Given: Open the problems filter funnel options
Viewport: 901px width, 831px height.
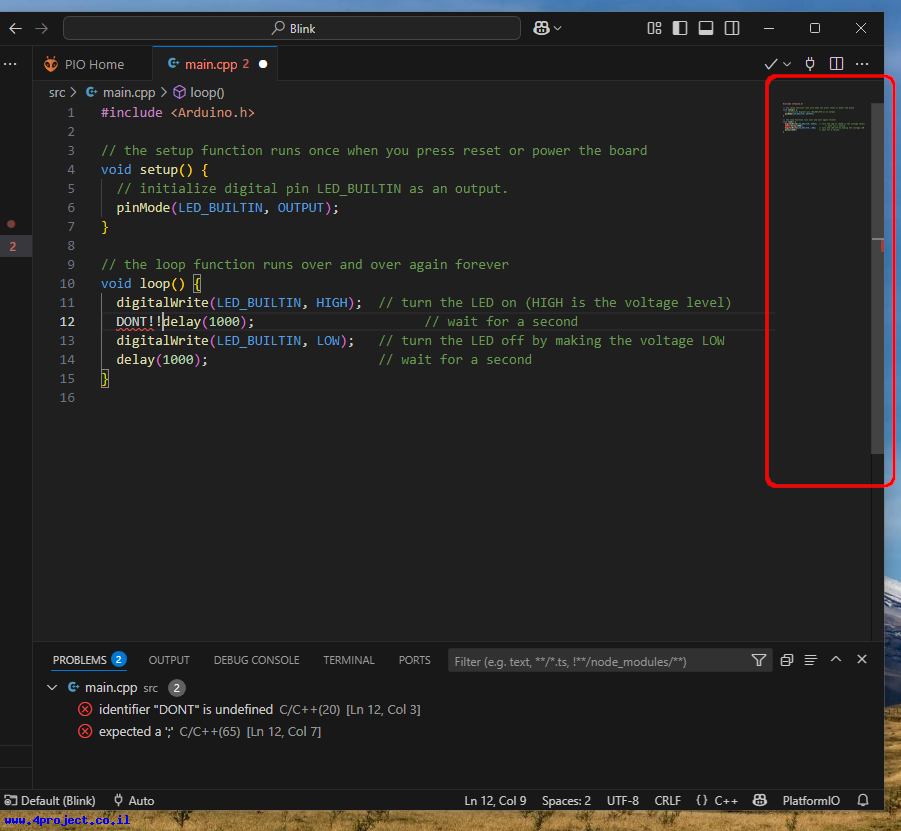Looking at the screenshot, I should point(758,660).
